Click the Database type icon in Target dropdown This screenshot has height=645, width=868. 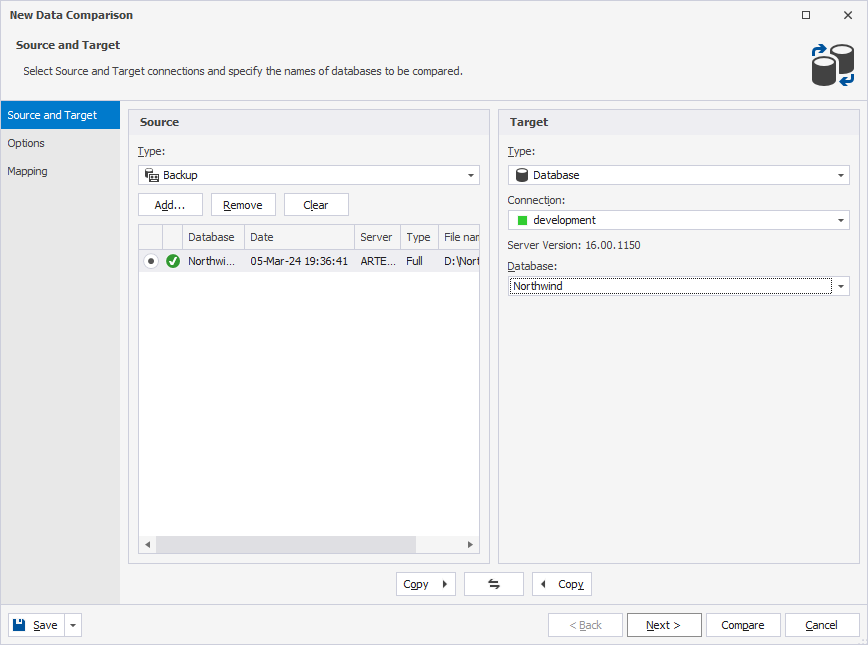coord(521,174)
